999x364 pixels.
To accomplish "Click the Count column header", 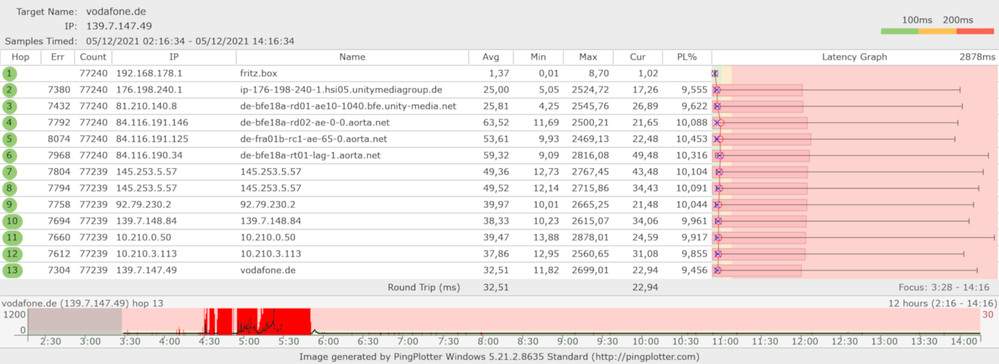I will [x=93, y=57].
